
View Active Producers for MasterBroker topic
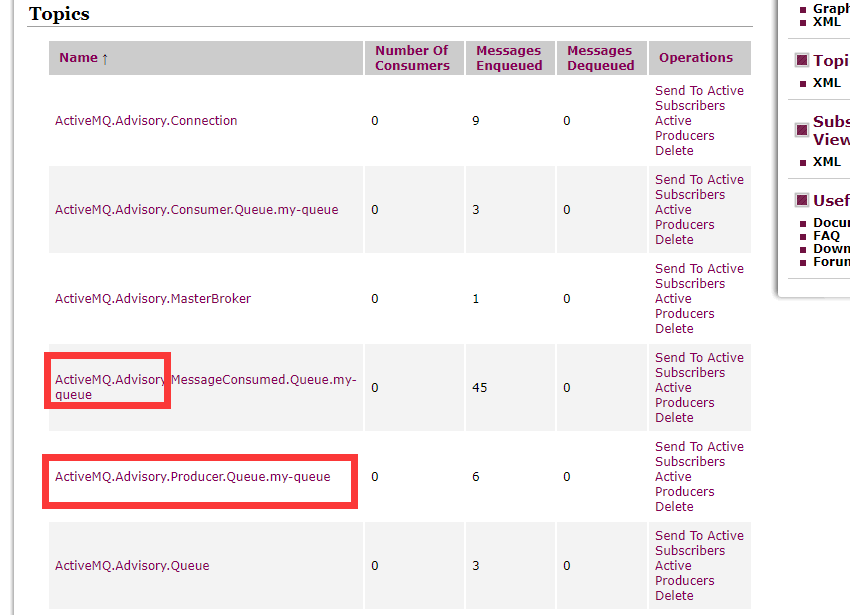coord(685,306)
